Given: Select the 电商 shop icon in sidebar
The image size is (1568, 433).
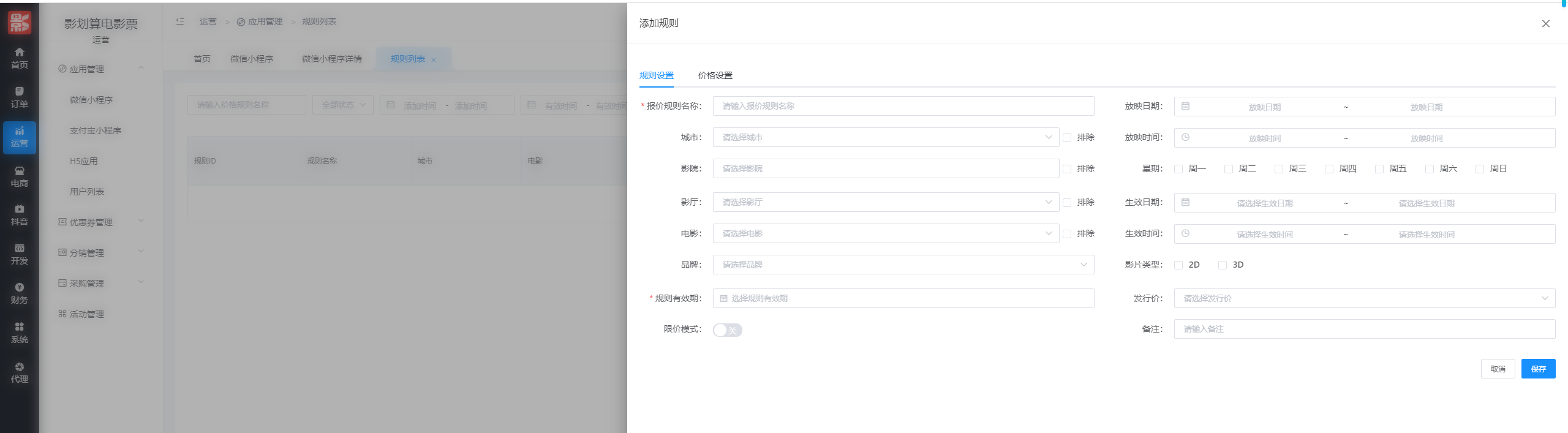Looking at the screenshot, I should (19, 176).
